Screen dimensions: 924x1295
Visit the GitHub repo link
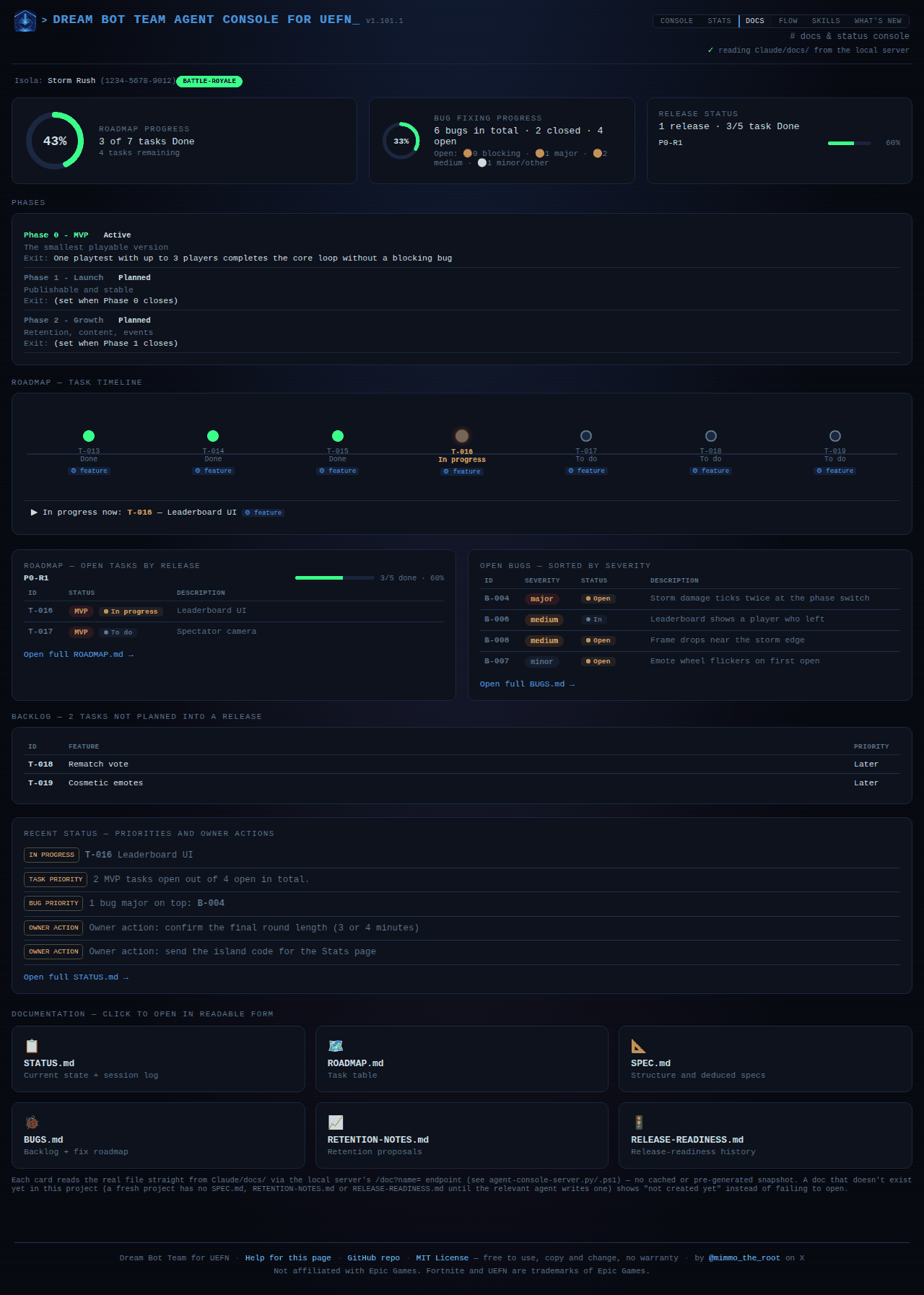(373, 1258)
